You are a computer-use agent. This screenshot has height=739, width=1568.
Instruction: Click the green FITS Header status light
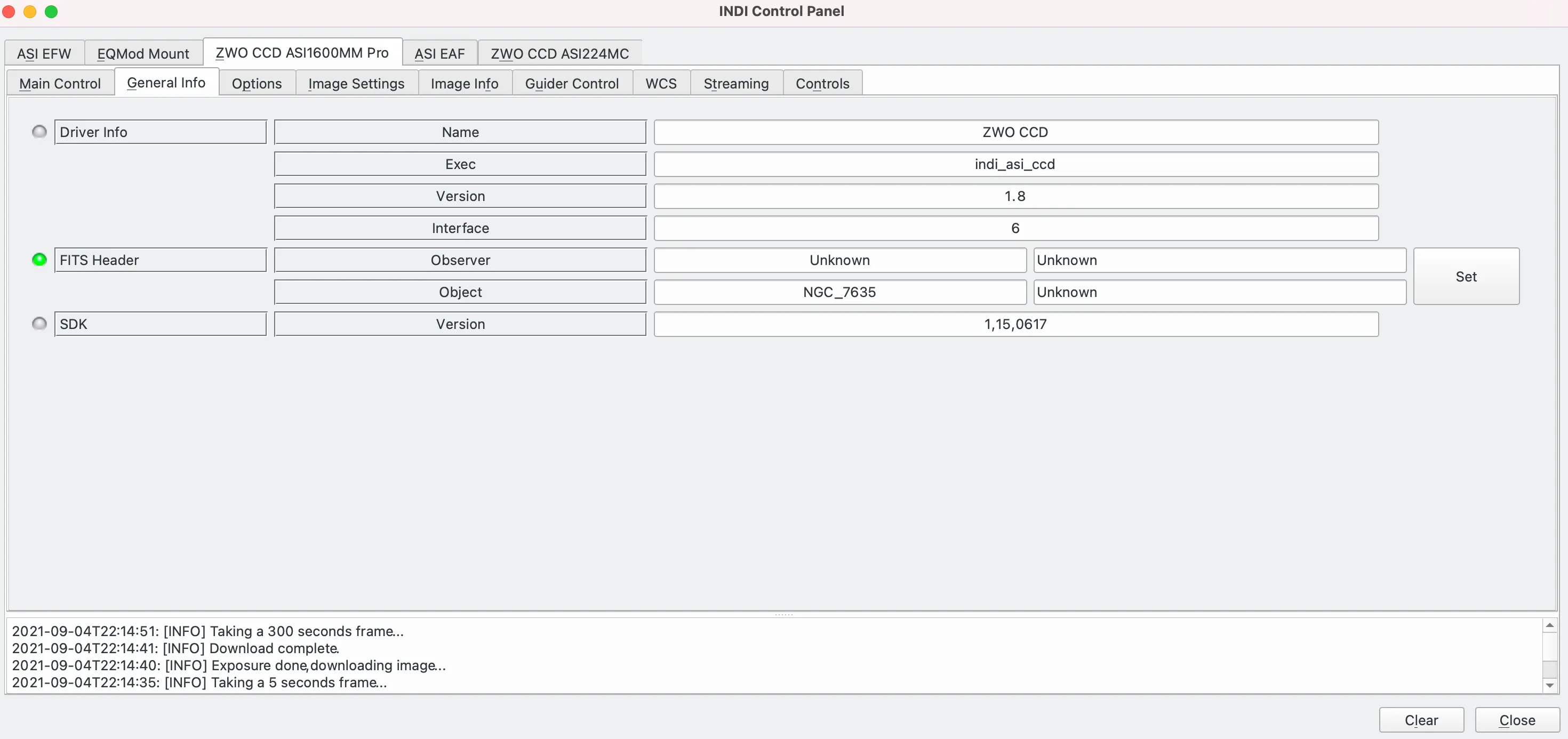(x=39, y=259)
